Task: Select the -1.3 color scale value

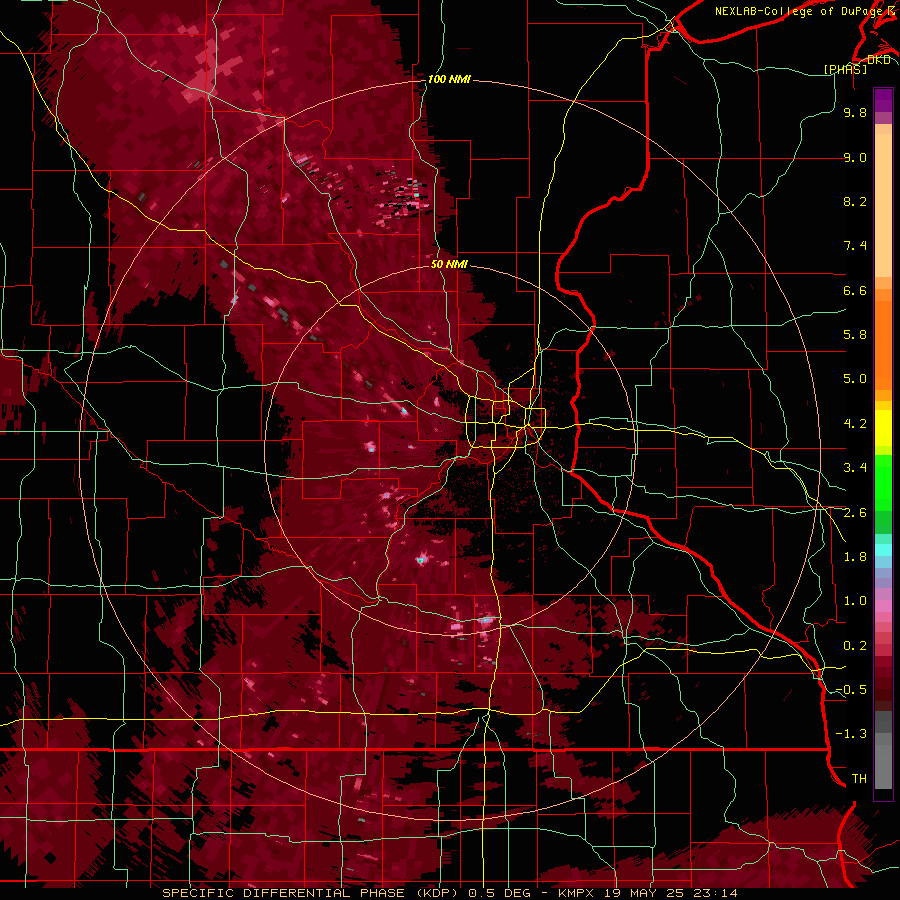Action: pyautogui.click(x=851, y=734)
